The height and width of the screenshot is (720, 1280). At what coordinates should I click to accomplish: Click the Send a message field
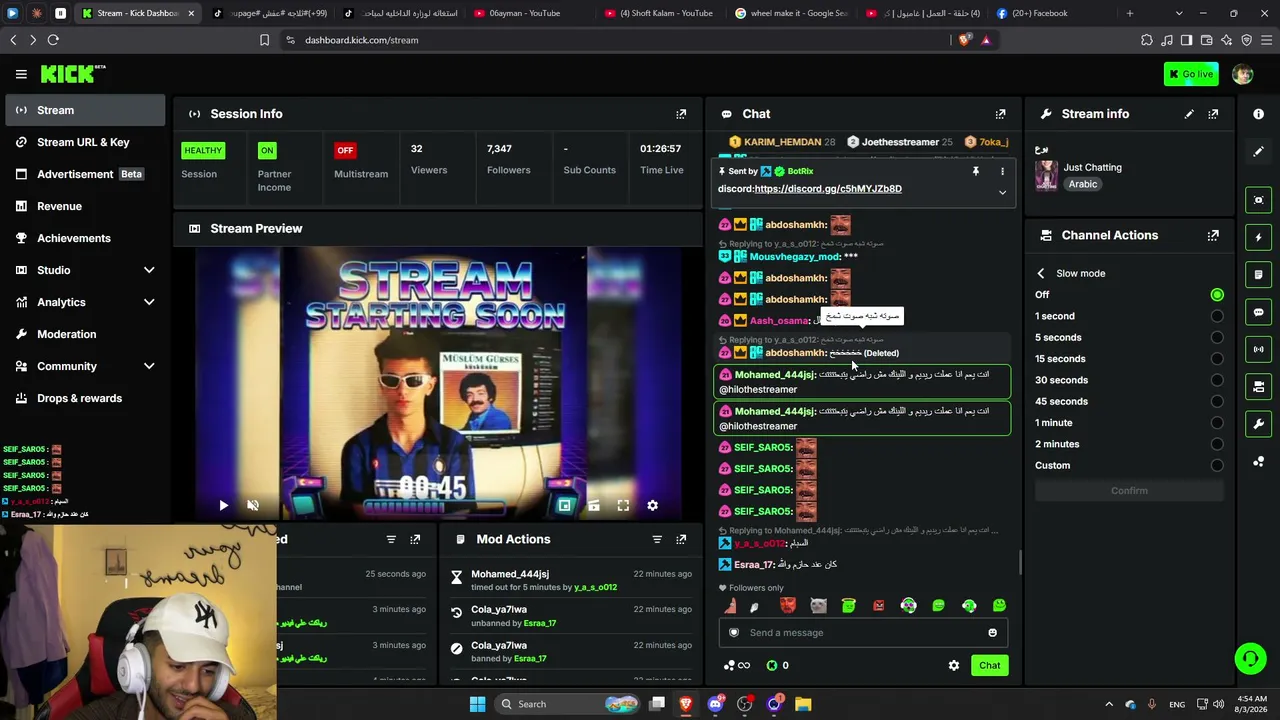click(x=864, y=633)
